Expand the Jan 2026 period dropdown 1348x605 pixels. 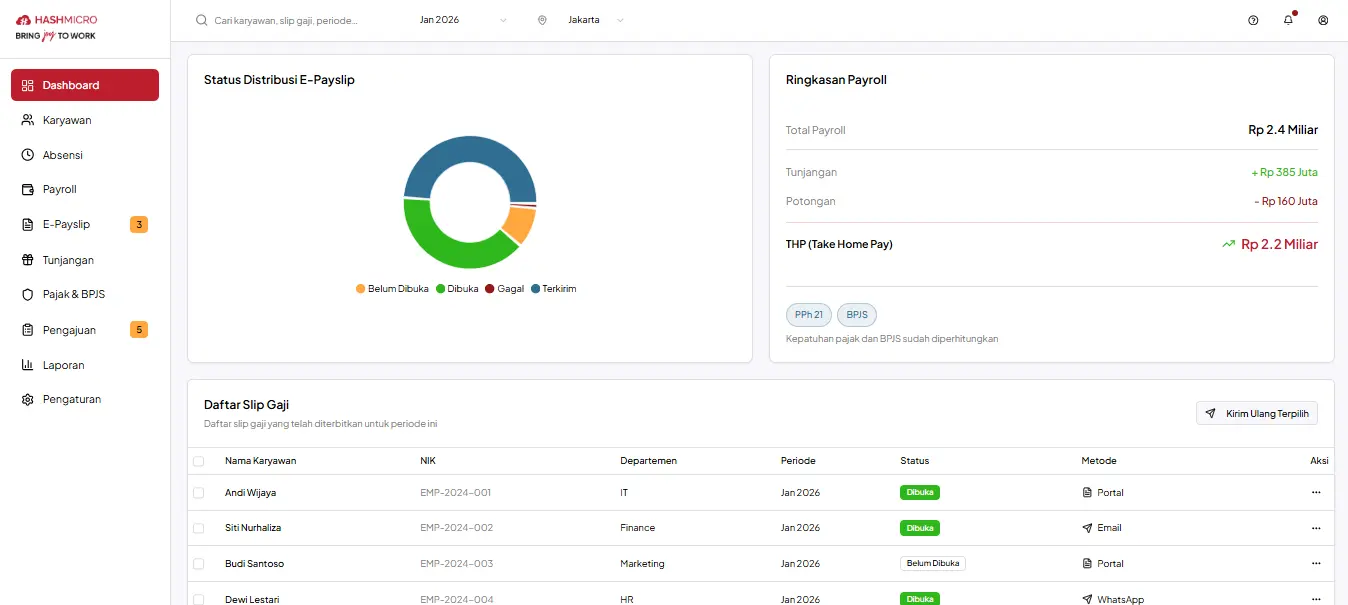coord(463,20)
